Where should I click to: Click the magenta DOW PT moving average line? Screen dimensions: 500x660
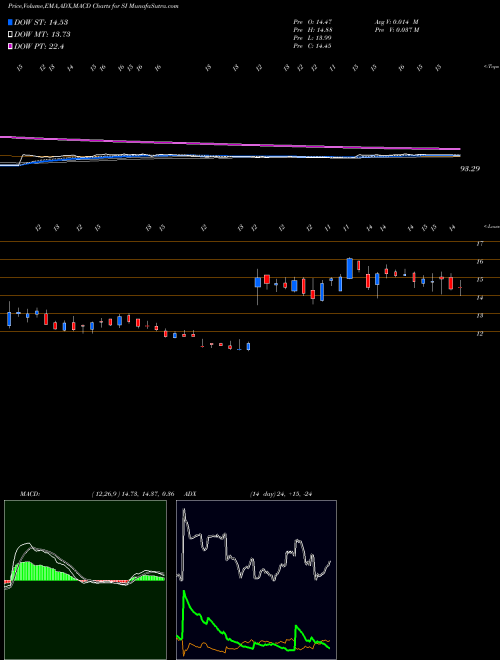pos(230,143)
